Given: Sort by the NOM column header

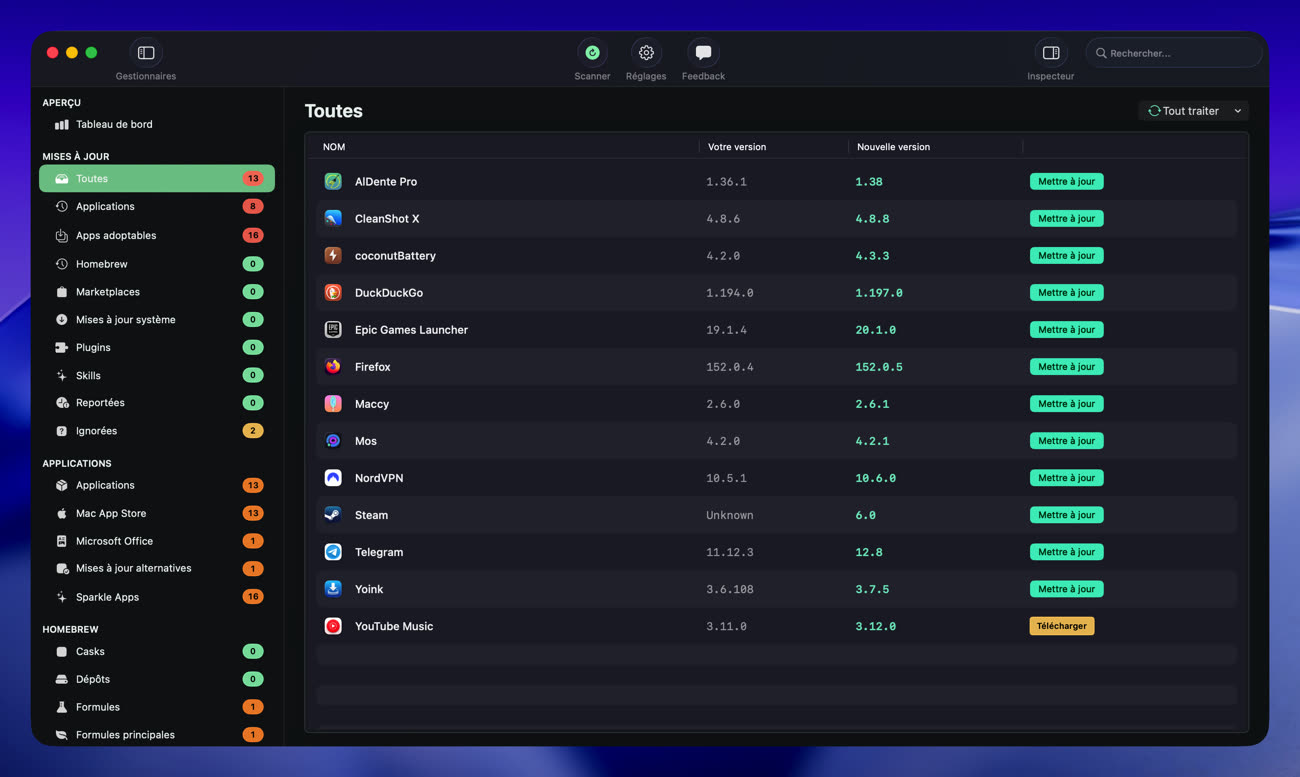Looking at the screenshot, I should (334, 147).
